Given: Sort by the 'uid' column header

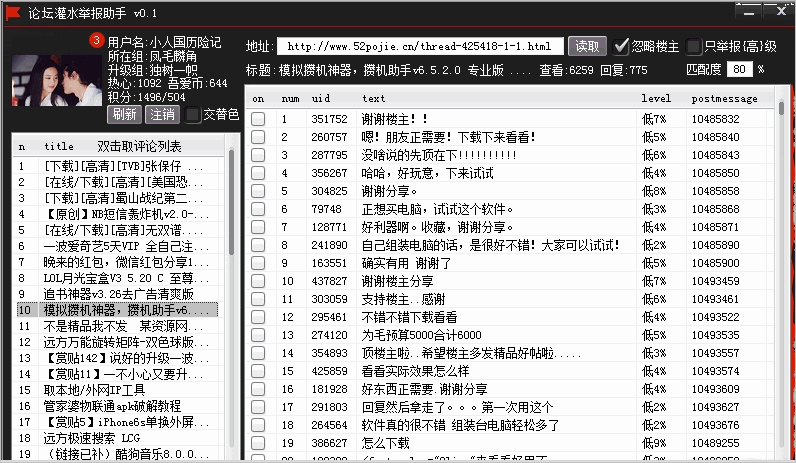Looking at the screenshot, I should [x=321, y=98].
